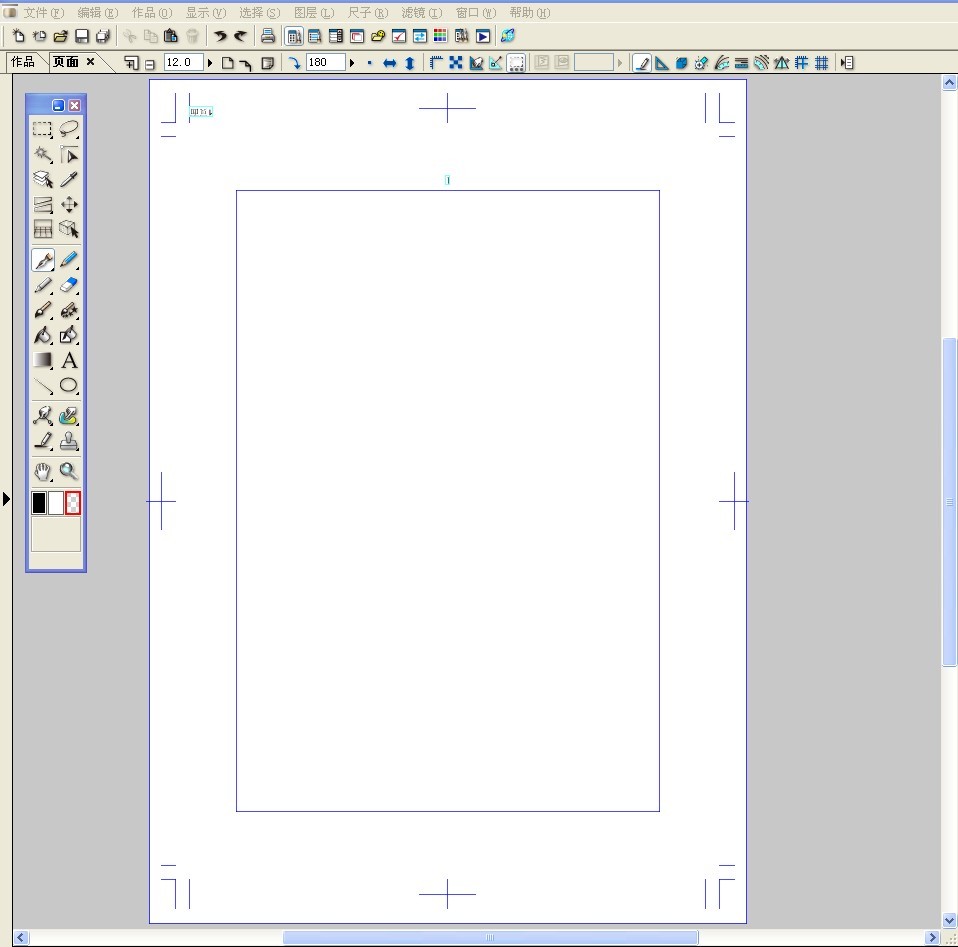Toggle the symmetry ruler snap icon
The image size is (958, 947).
pyautogui.click(x=781, y=63)
